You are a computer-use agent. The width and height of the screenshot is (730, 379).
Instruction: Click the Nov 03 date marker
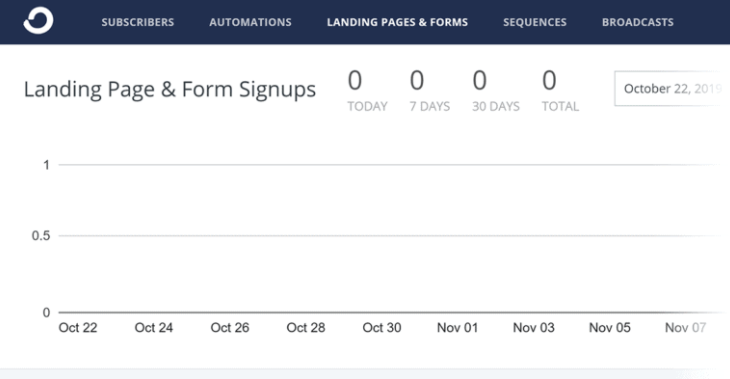[534, 328]
